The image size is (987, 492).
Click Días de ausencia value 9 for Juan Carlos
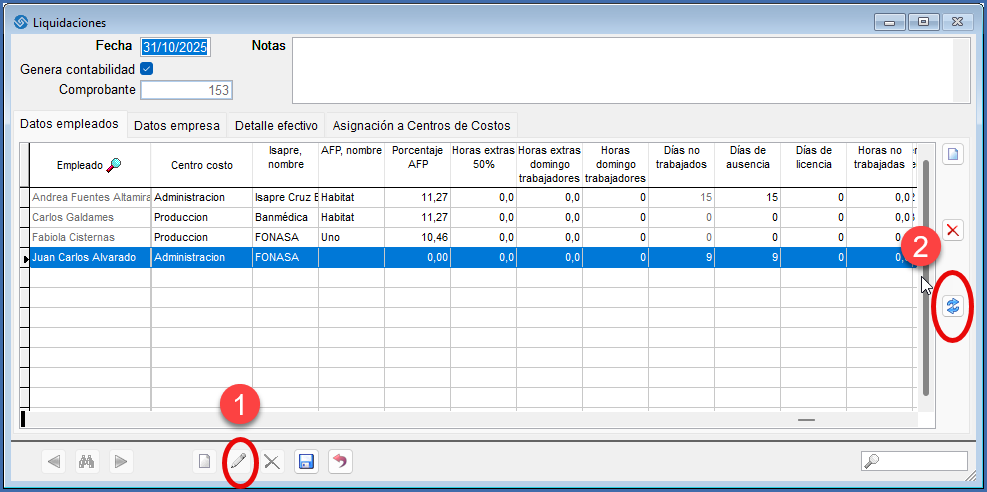[748, 257]
